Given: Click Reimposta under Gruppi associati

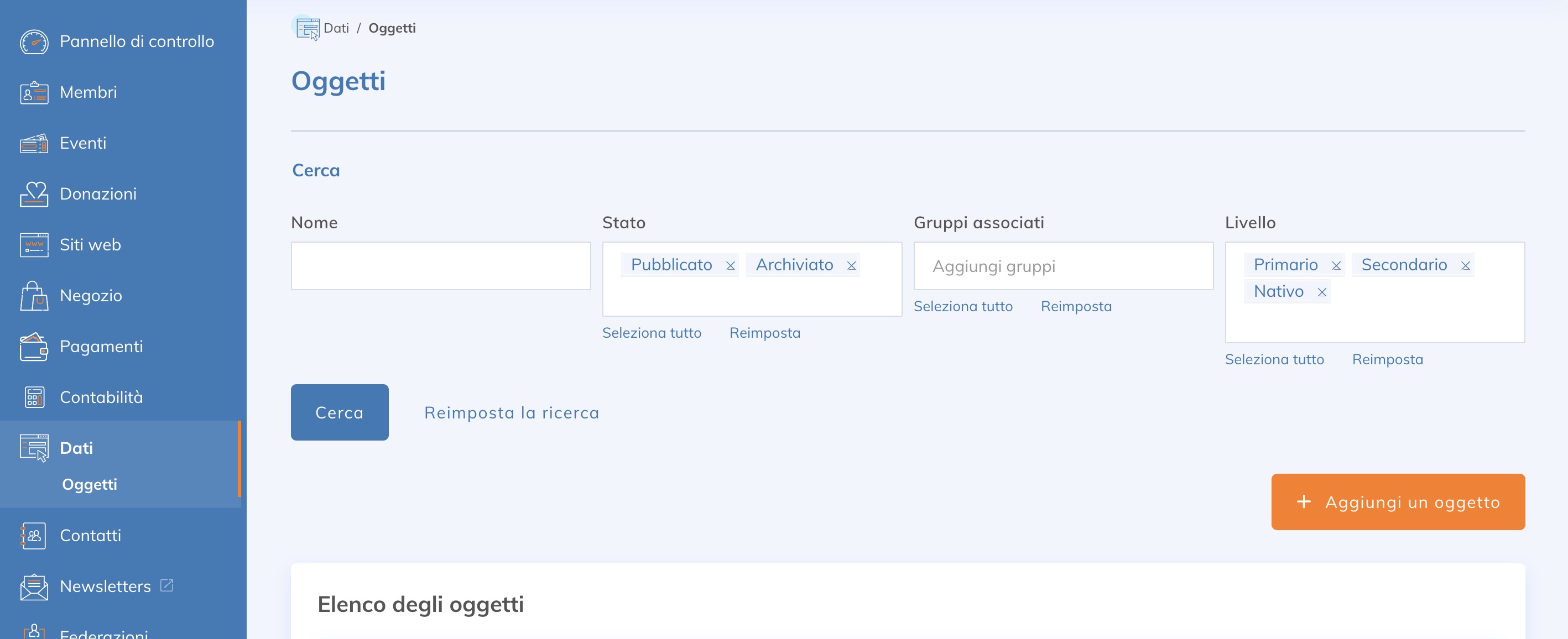Looking at the screenshot, I should pos(1076,306).
